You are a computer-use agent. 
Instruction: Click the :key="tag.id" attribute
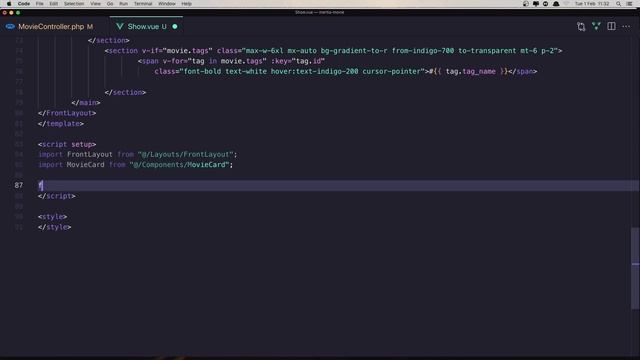click(x=298, y=61)
